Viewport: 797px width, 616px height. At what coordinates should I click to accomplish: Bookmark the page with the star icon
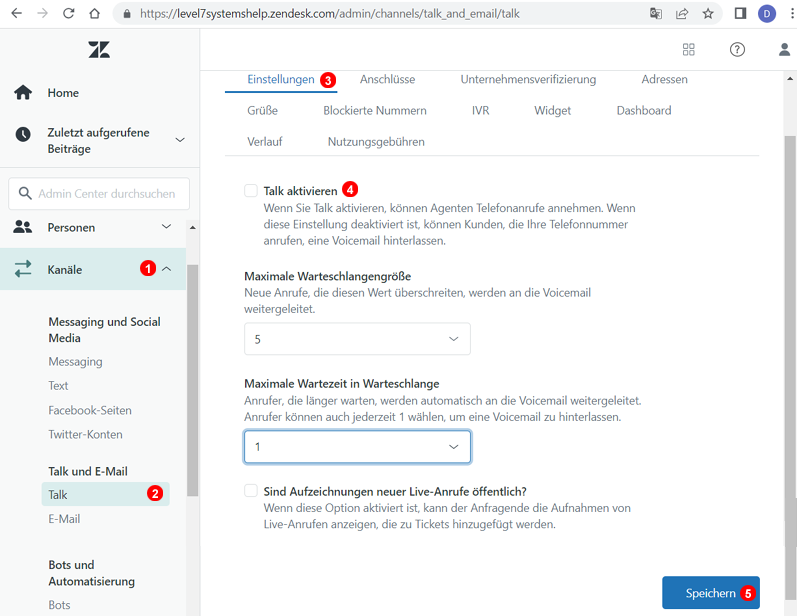click(x=708, y=14)
